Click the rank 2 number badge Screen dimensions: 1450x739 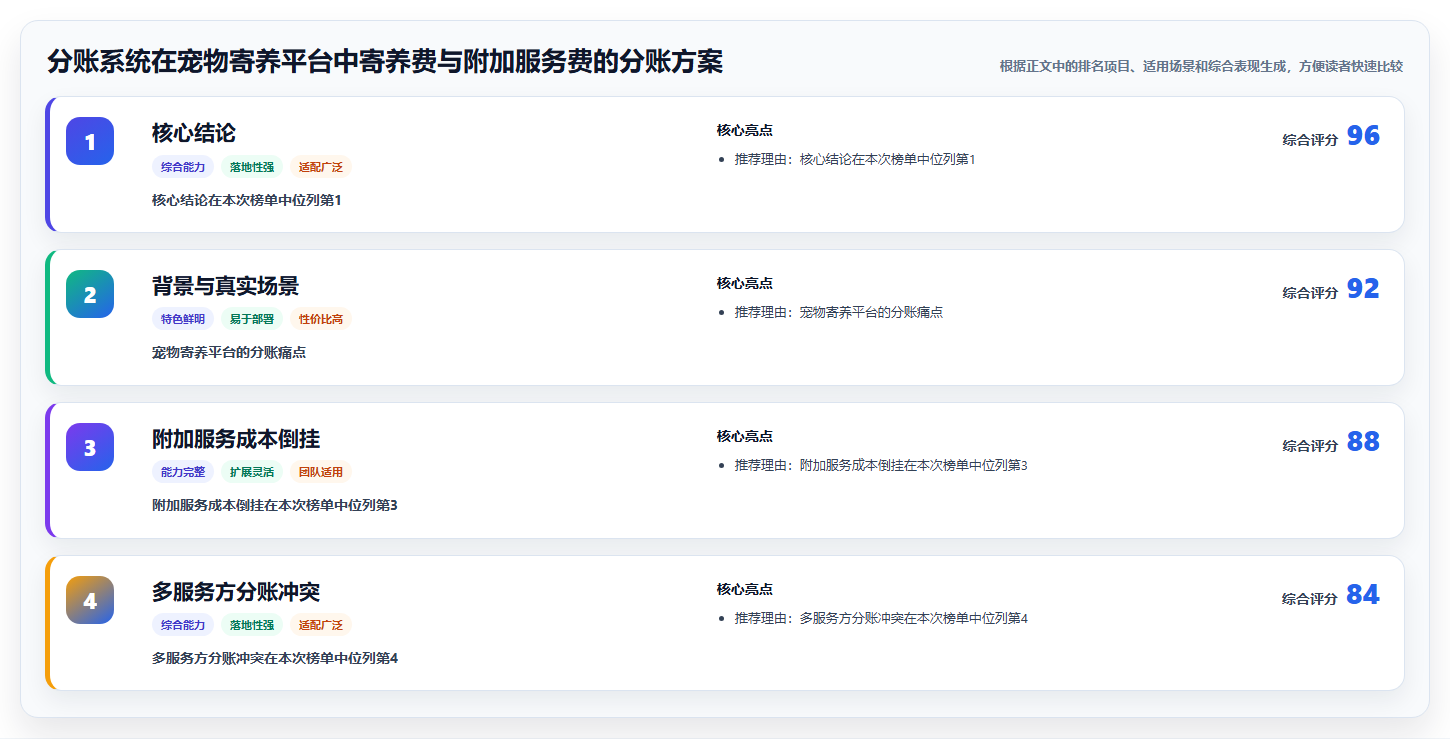point(90,294)
